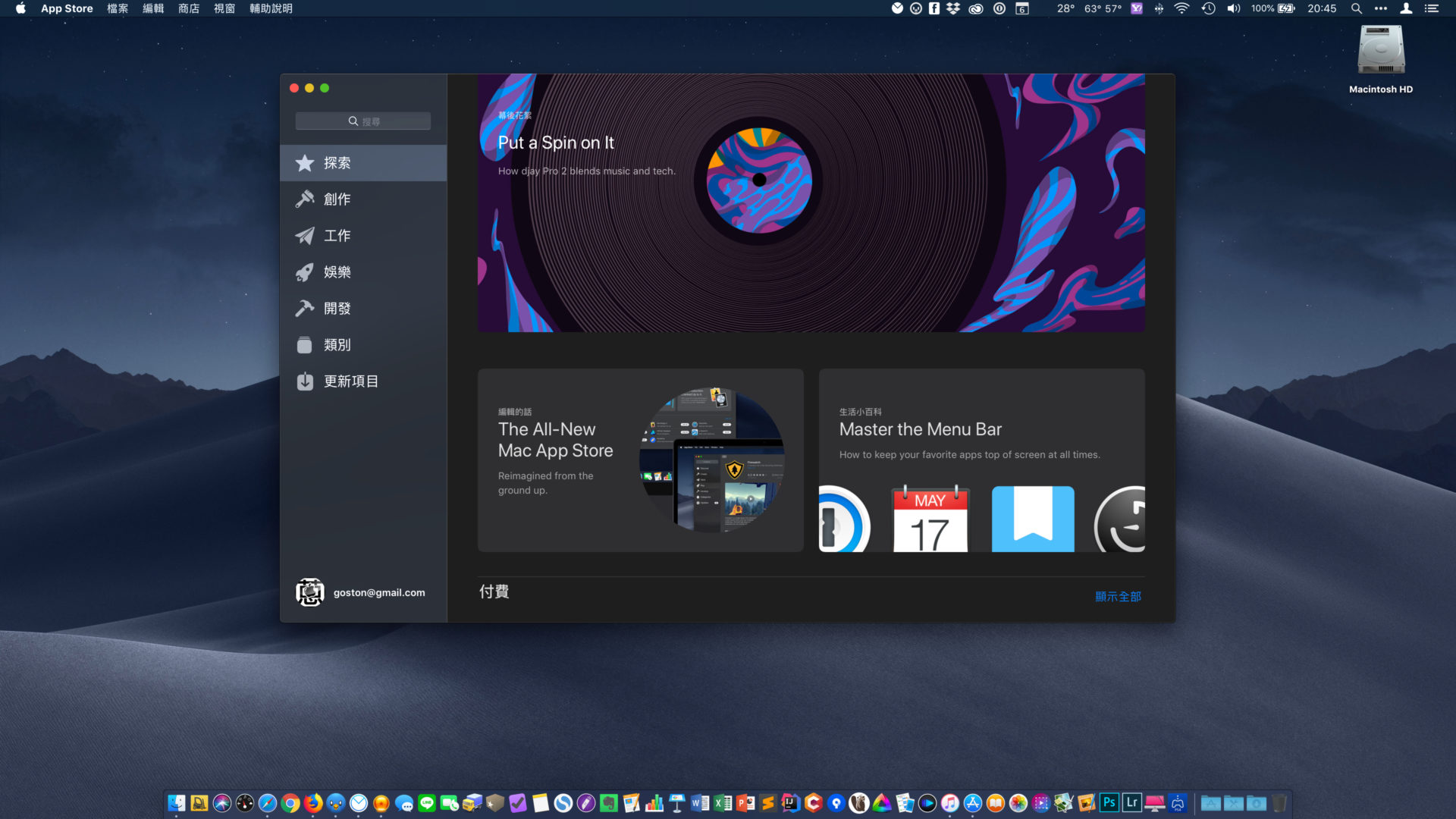
Task: Click the user account menu bar icon
Action: coord(1406,8)
